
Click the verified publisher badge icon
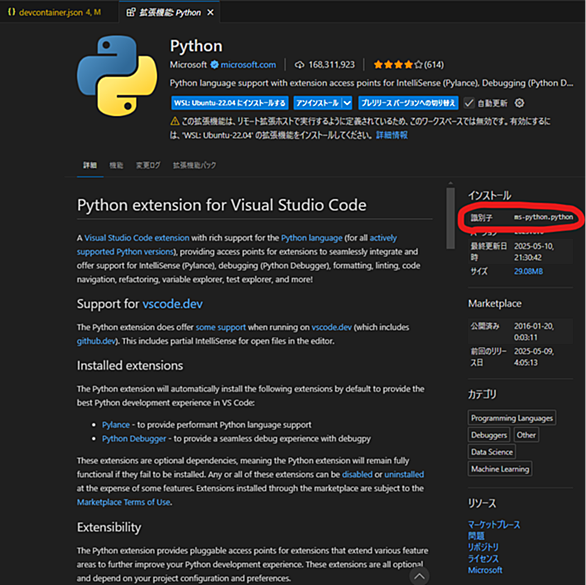pos(214,65)
